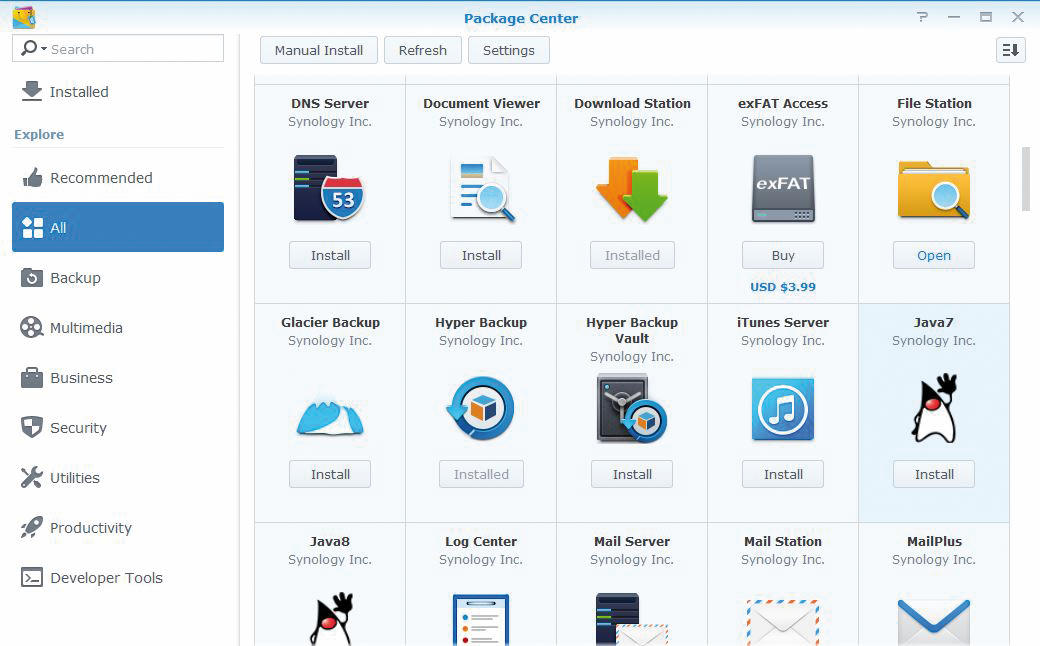Install the iTunes Server package
1040x646 pixels.
[x=783, y=474]
